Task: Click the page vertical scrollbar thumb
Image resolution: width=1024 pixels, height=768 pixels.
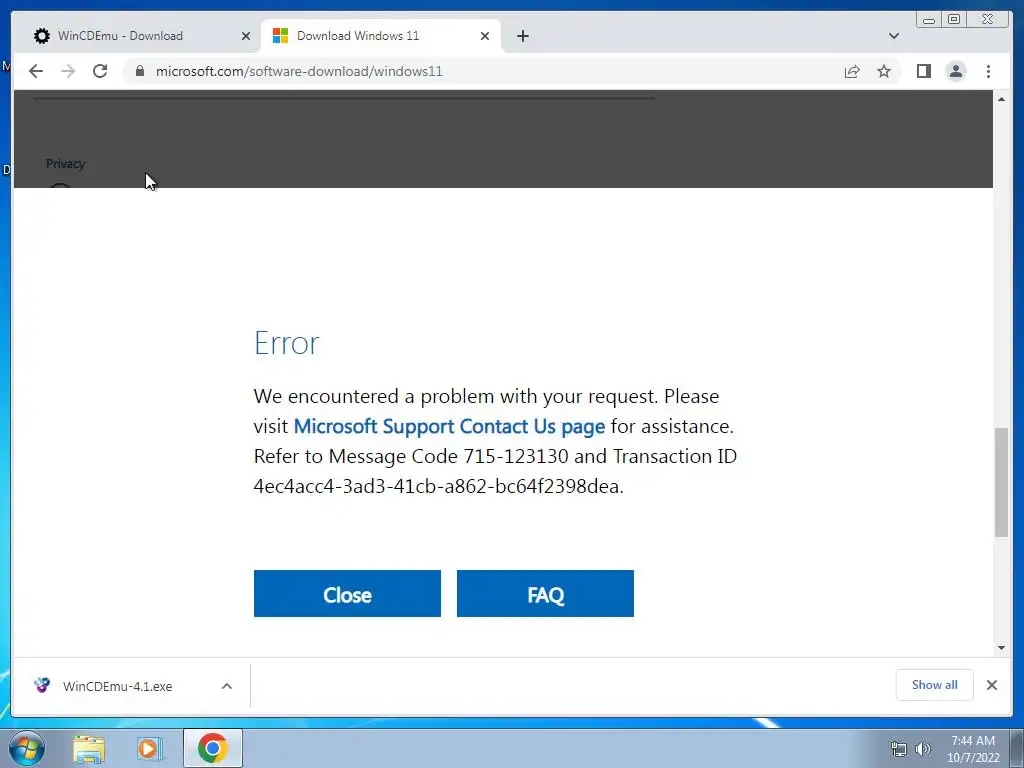Action: 1001,483
